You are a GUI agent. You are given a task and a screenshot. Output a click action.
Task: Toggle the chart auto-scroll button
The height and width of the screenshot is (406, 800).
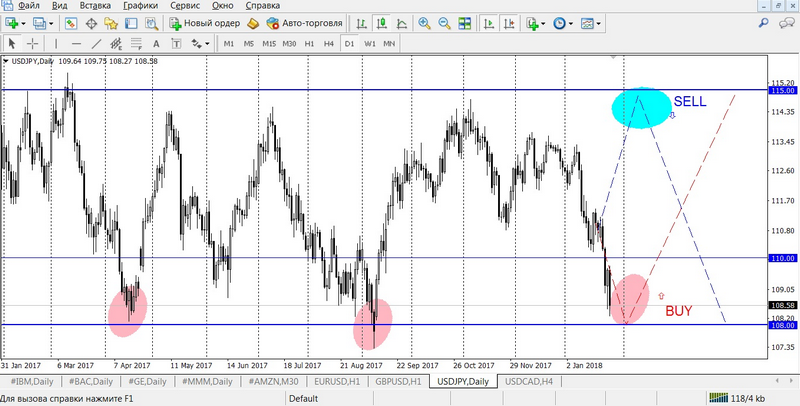(x=490, y=23)
